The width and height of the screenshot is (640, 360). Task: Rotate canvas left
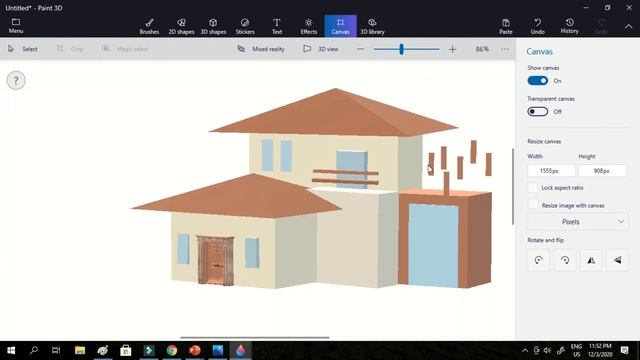click(x=539, y=260)
